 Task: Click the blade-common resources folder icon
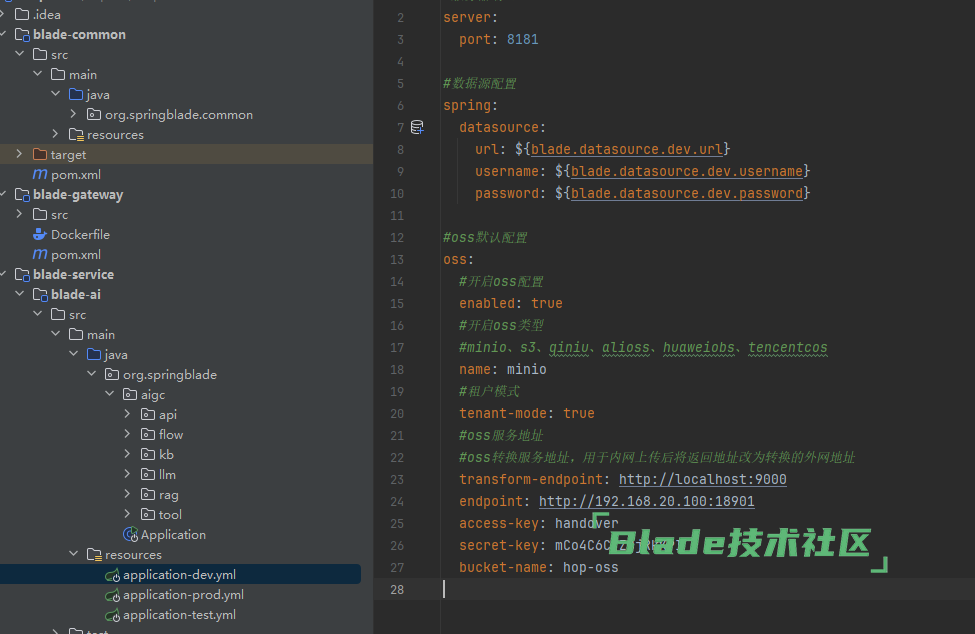(76, 134)
